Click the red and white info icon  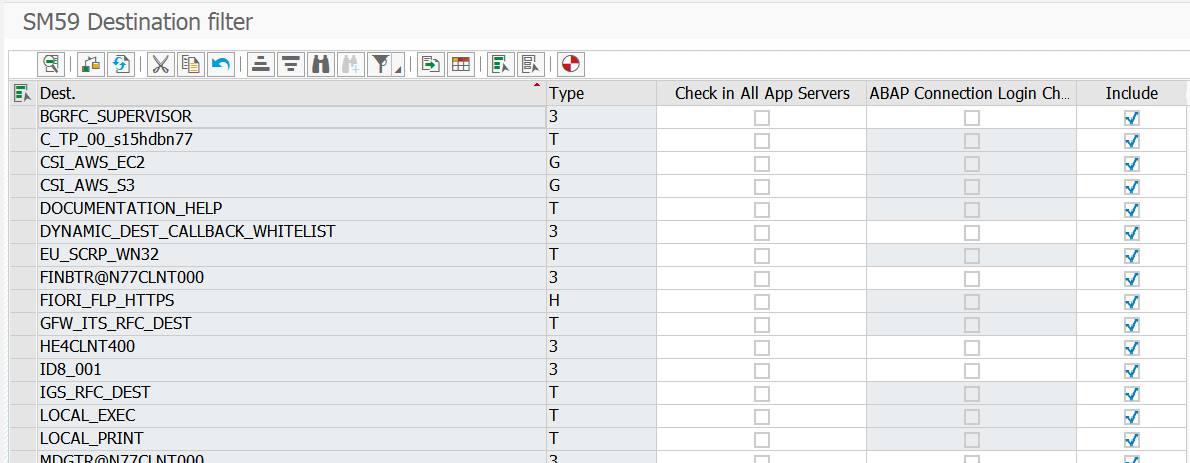570,65
